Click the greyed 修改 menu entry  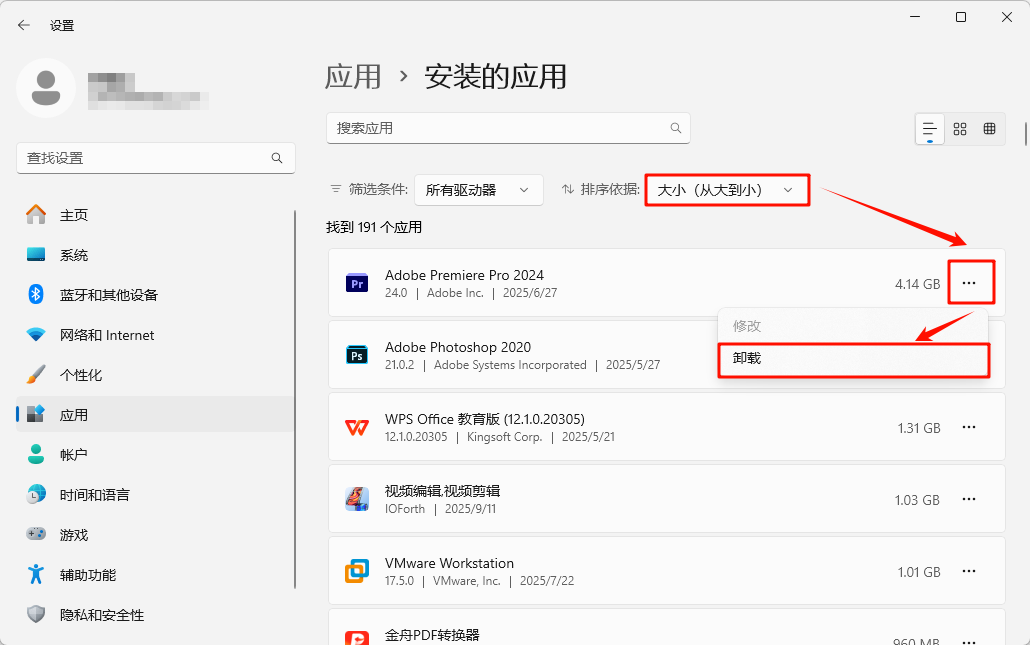[x=853, y=326]
